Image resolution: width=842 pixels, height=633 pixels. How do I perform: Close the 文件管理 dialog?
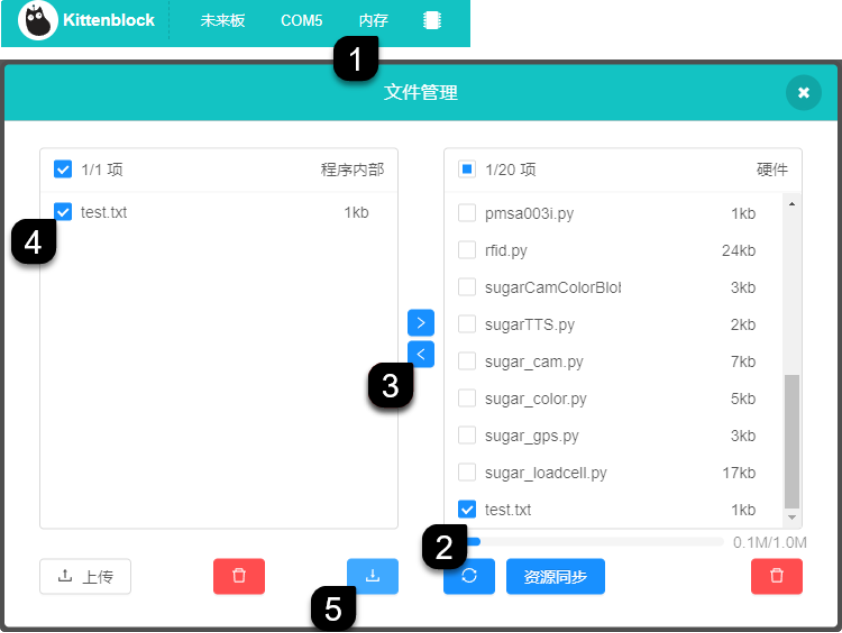coord(803,92)
